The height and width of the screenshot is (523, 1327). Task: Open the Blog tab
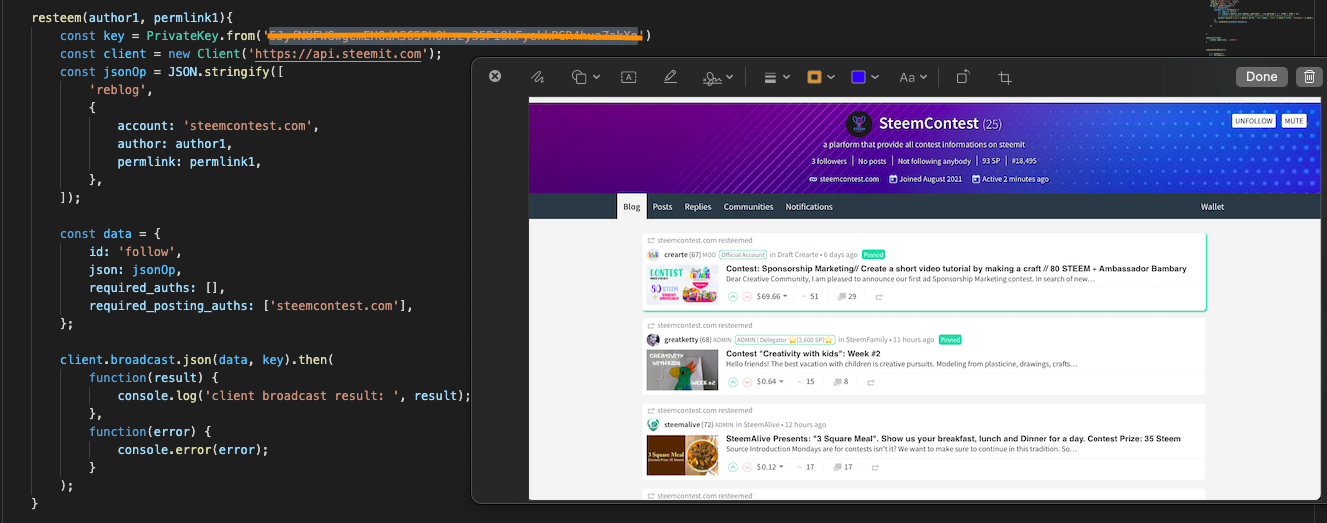point(632,207)
